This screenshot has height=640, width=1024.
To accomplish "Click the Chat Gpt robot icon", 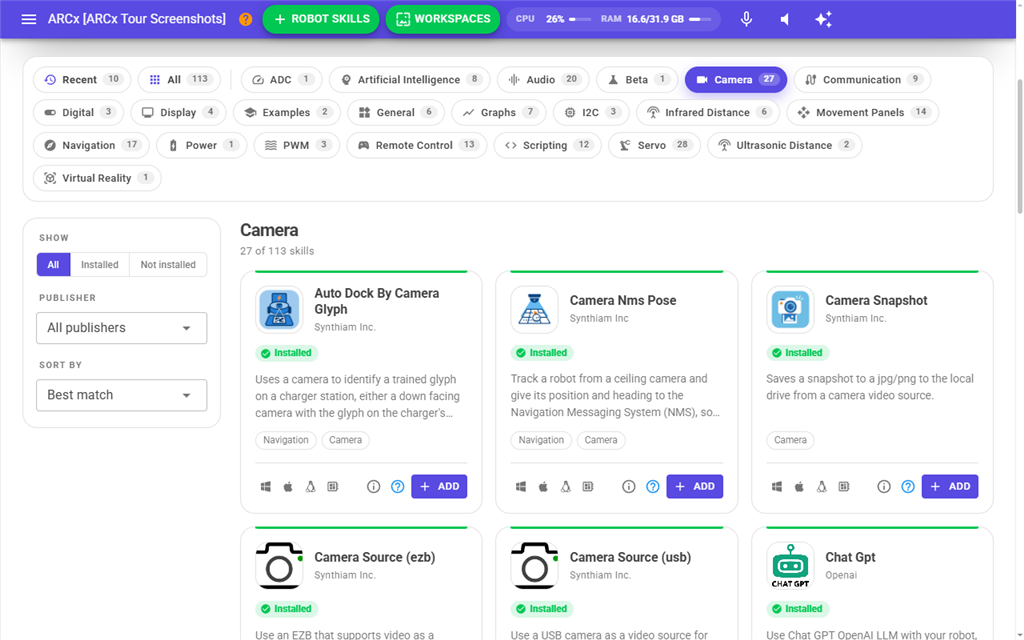I will tap(790, 566).
